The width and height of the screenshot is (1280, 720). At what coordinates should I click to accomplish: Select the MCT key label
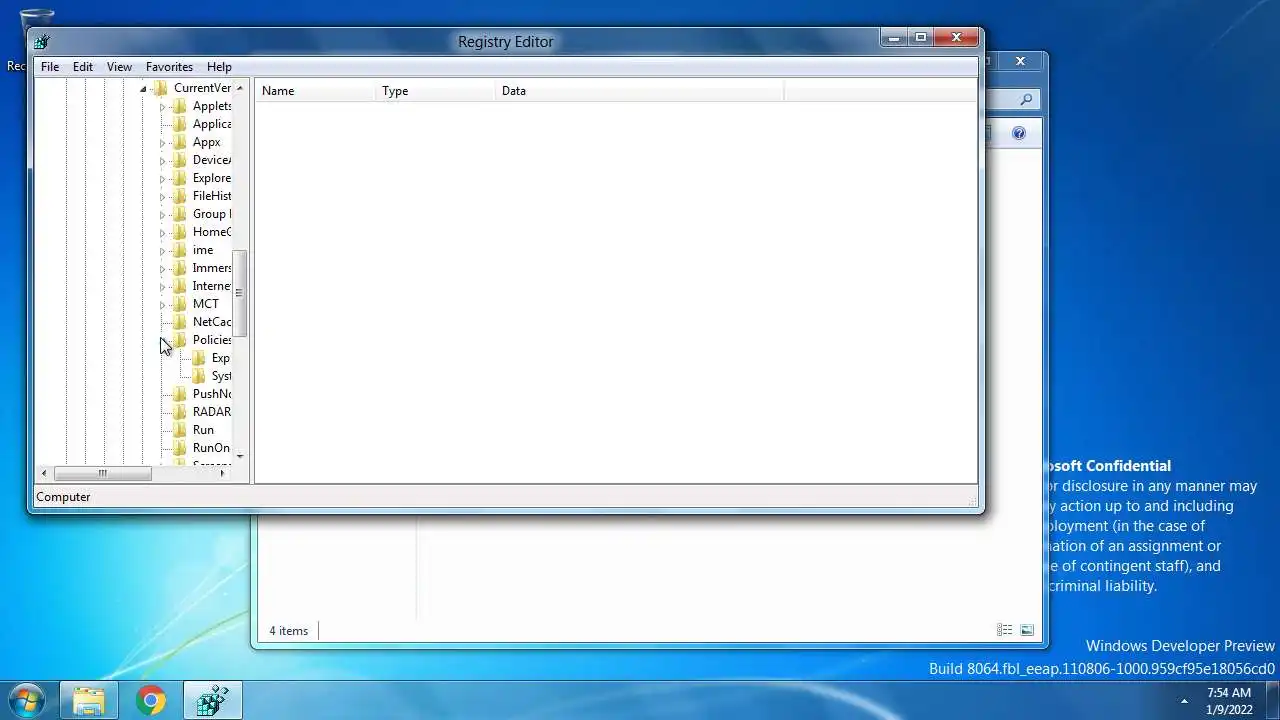pyautogui.click(x=206, y=304)
